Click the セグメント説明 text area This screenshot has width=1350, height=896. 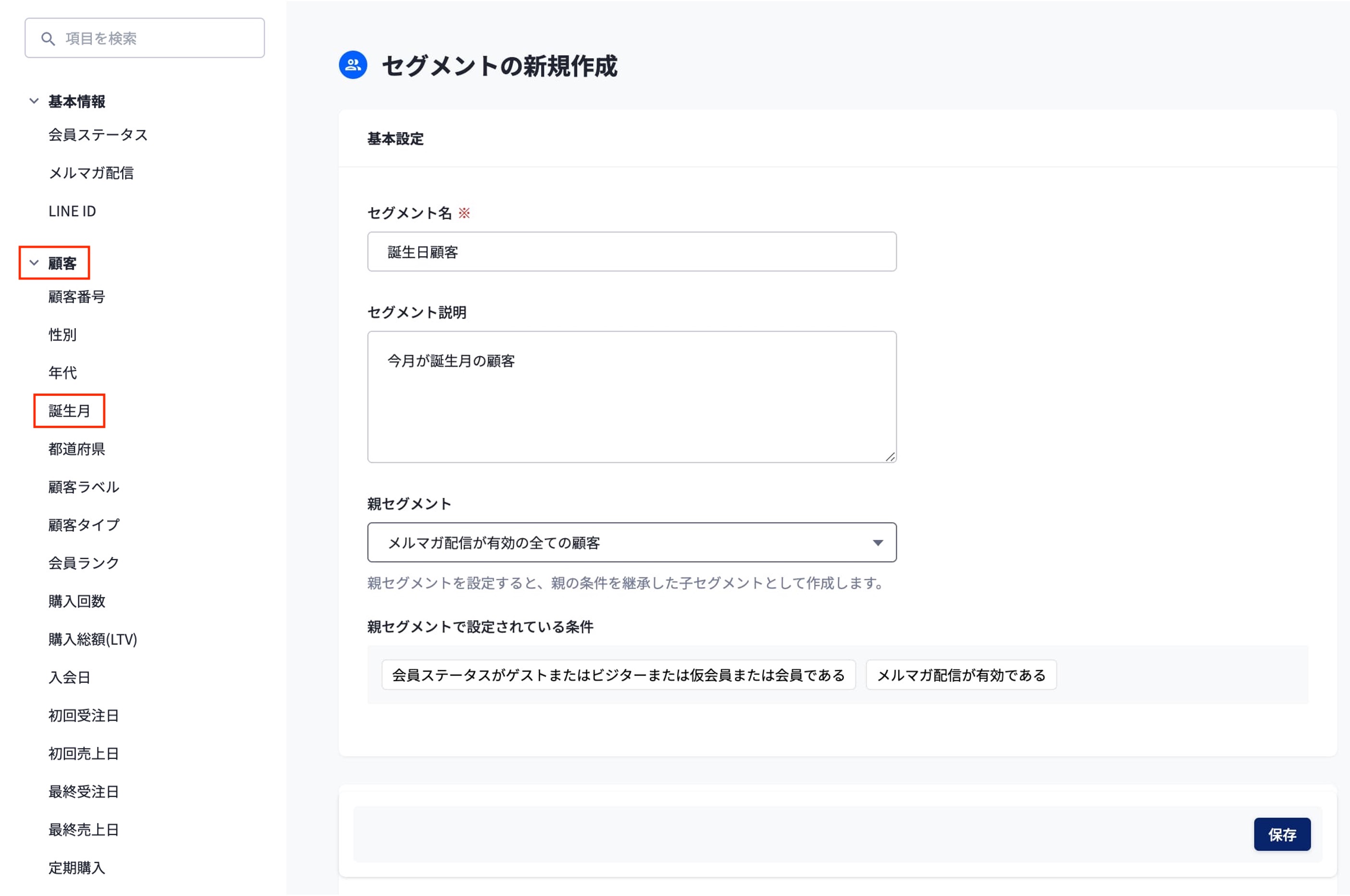631,396
